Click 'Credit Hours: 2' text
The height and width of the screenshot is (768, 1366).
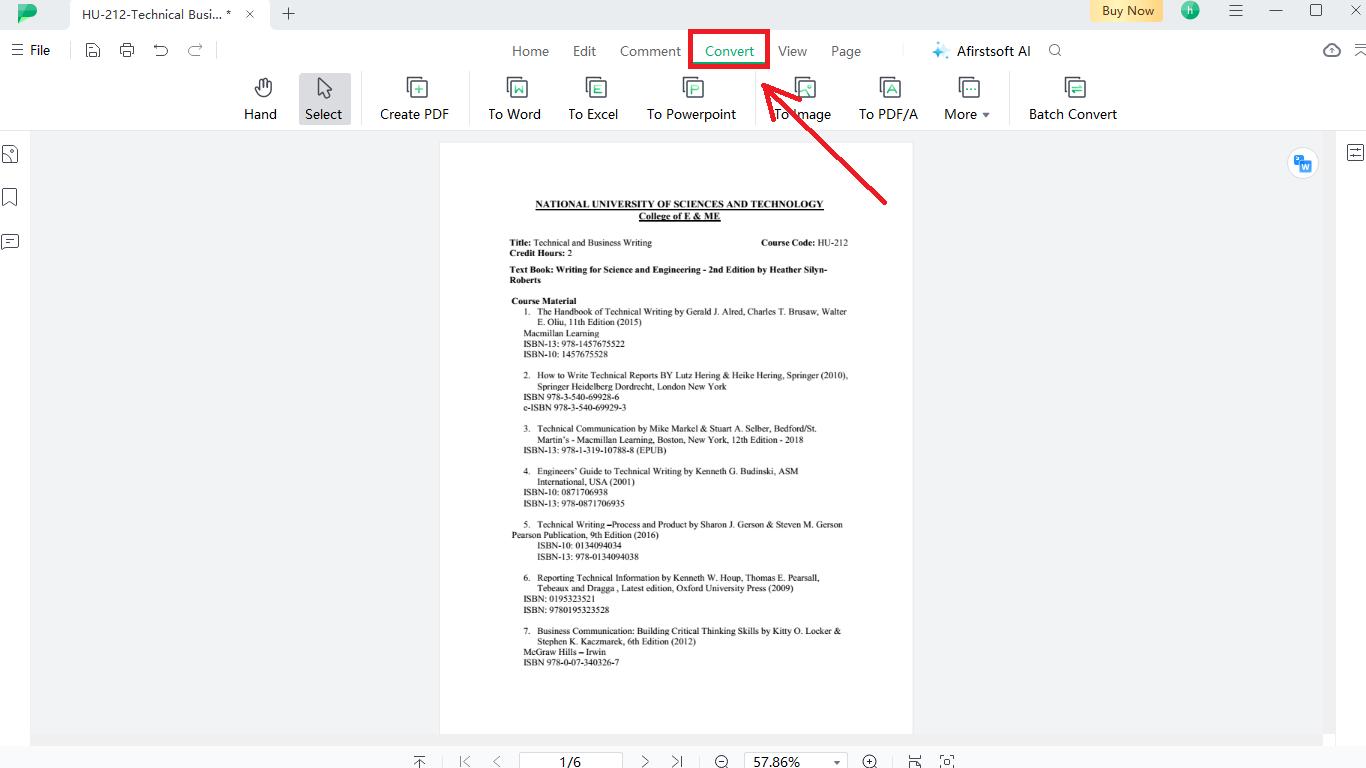tap(540, 253)
